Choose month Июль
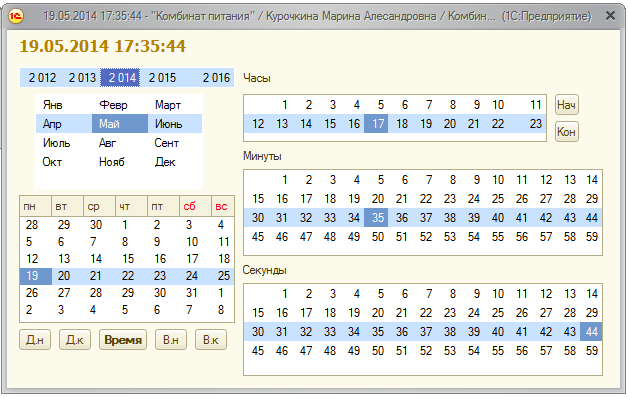628x398 pixels. click(x=56, y=143)
